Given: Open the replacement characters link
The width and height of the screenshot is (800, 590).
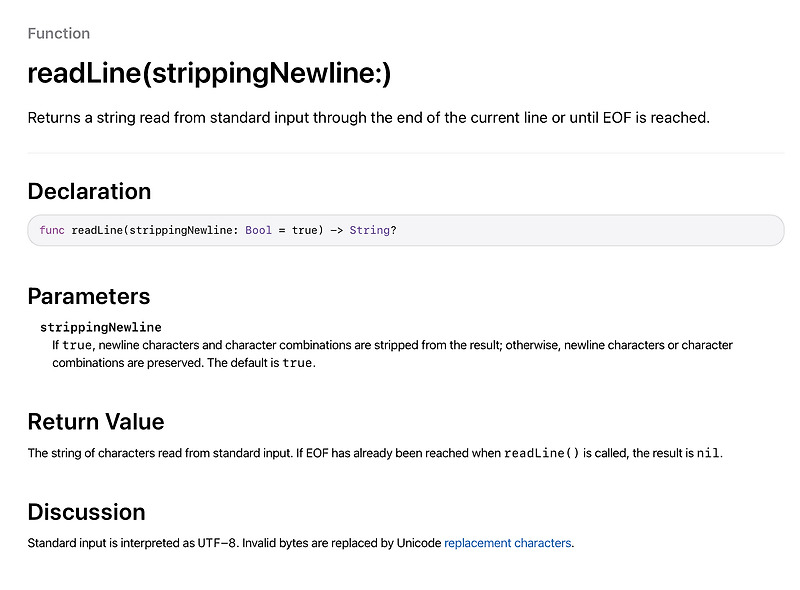Looking at the screenshot, I should point(508,543).
